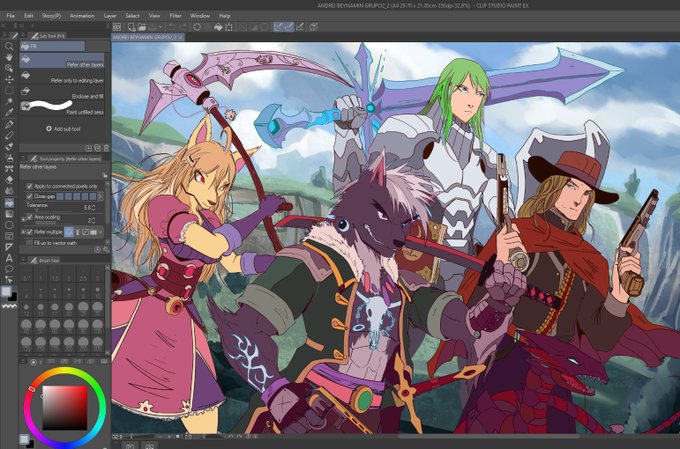Select the Hand move-canvas tool
Viewport: 680px width, 449px height.
pyautogui.click(x=9, y=57)
